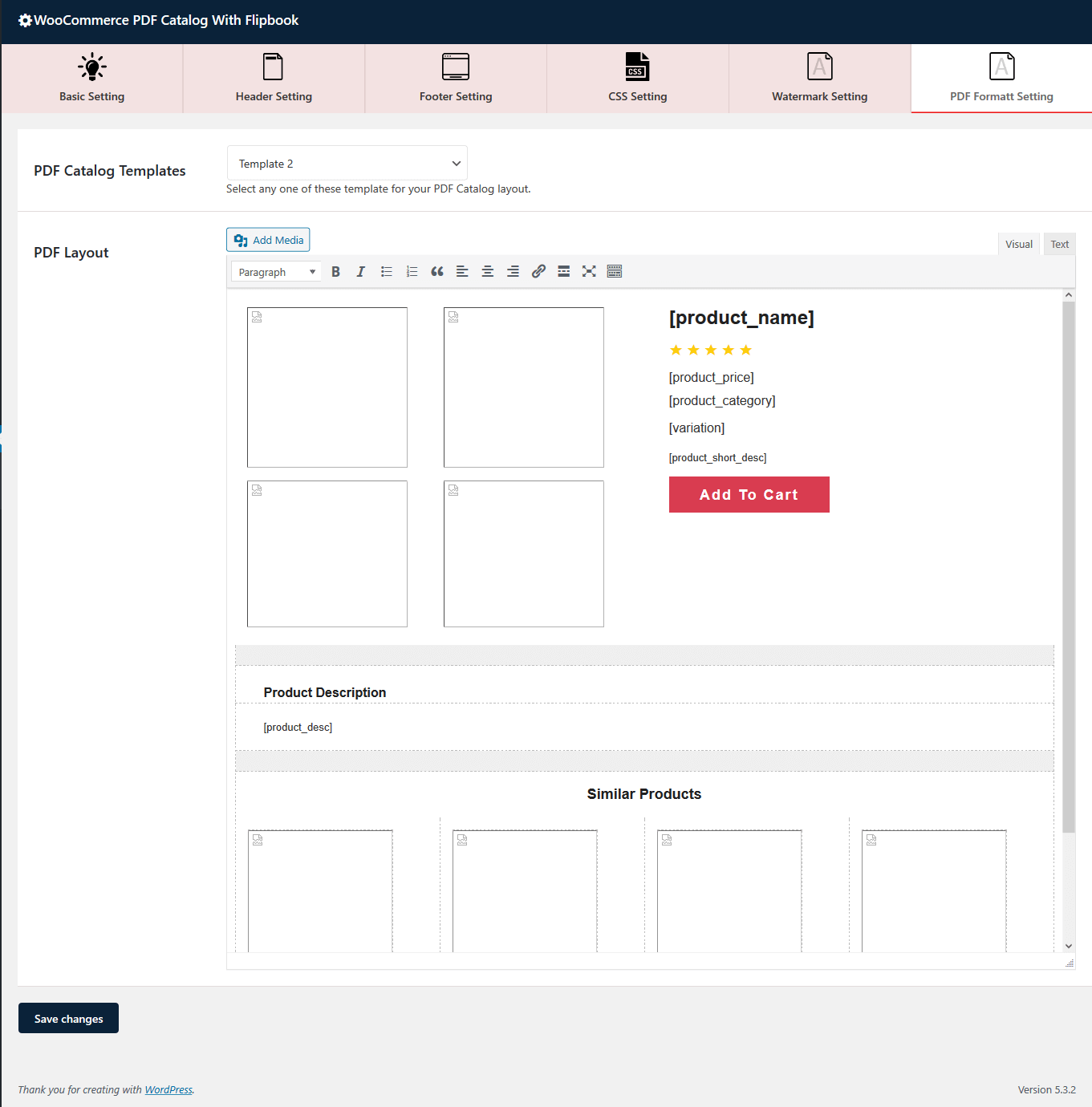Screen dimensions: 1092x1107
Task: Insert or edit a link
Action: click(x=538, y=272)
